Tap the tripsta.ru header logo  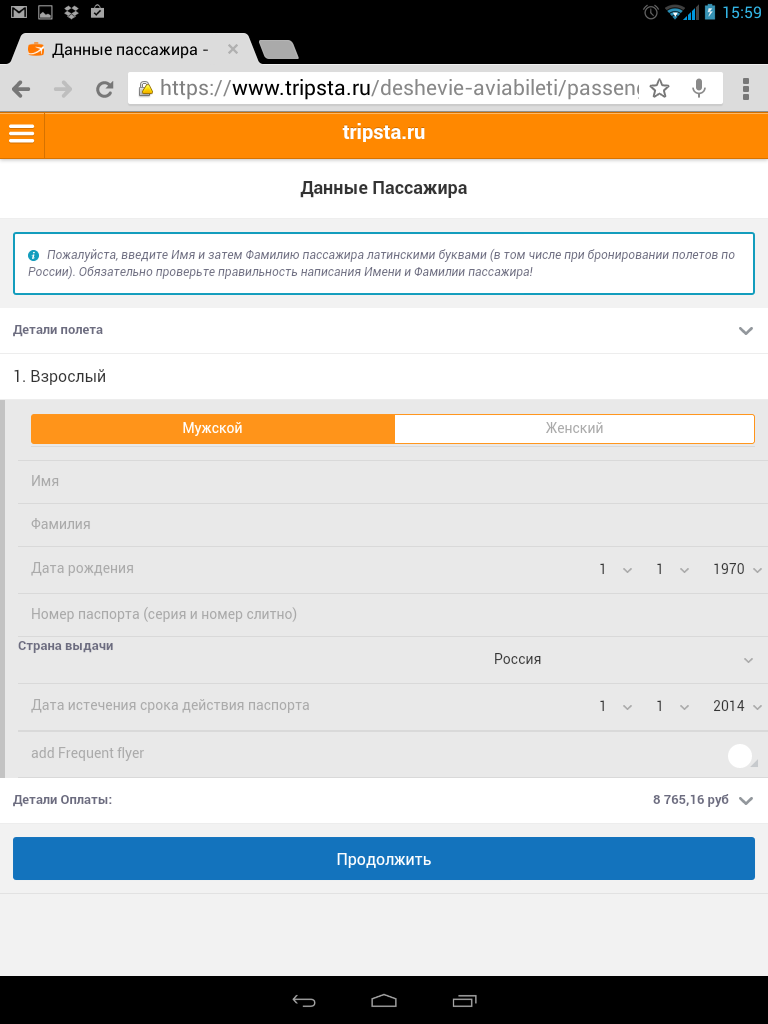coord(384,133)
